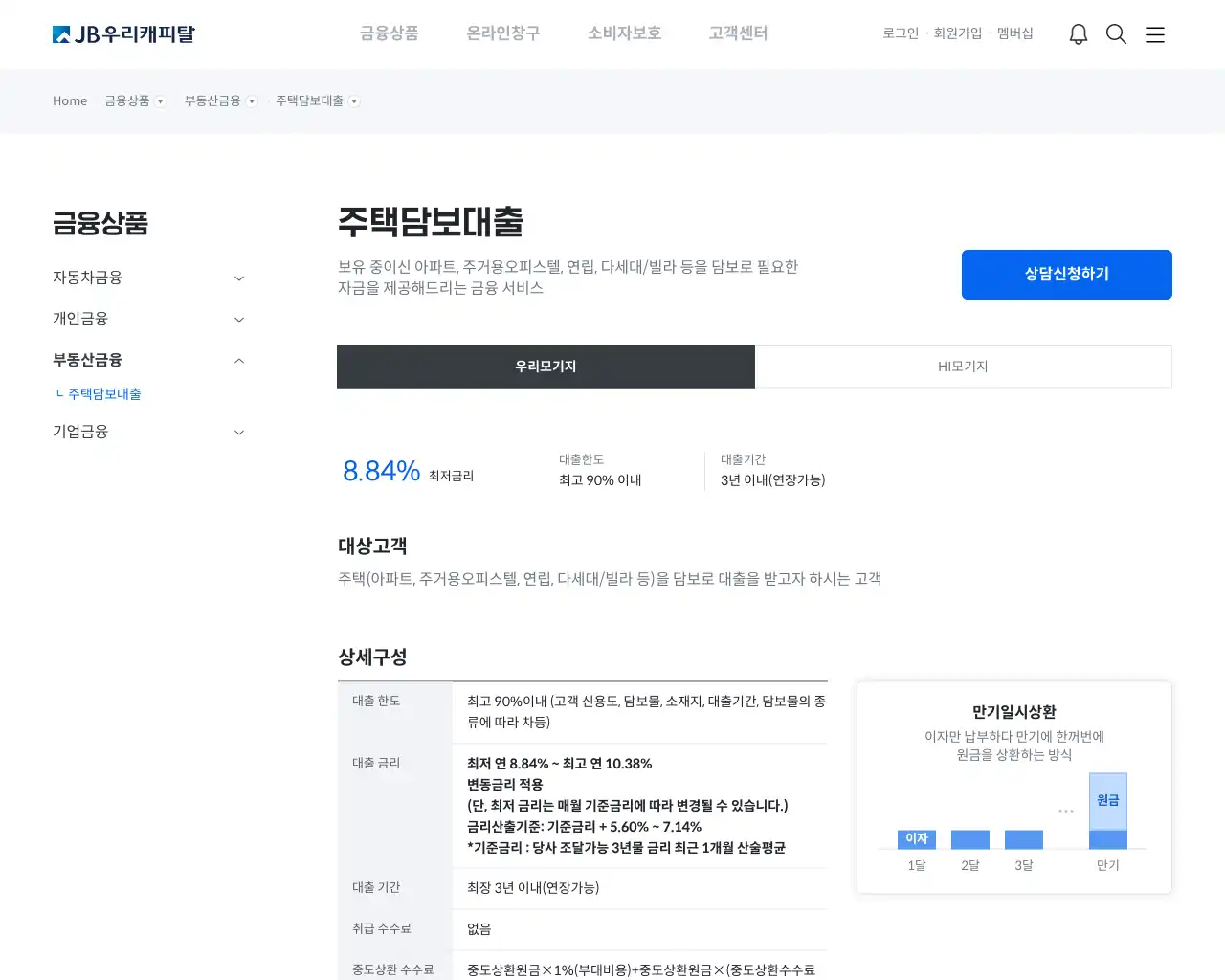The height and width of the screenshot is (980, 1225).
Task: Open the 고객센터 top menu
Action: (x=738, y=33)
